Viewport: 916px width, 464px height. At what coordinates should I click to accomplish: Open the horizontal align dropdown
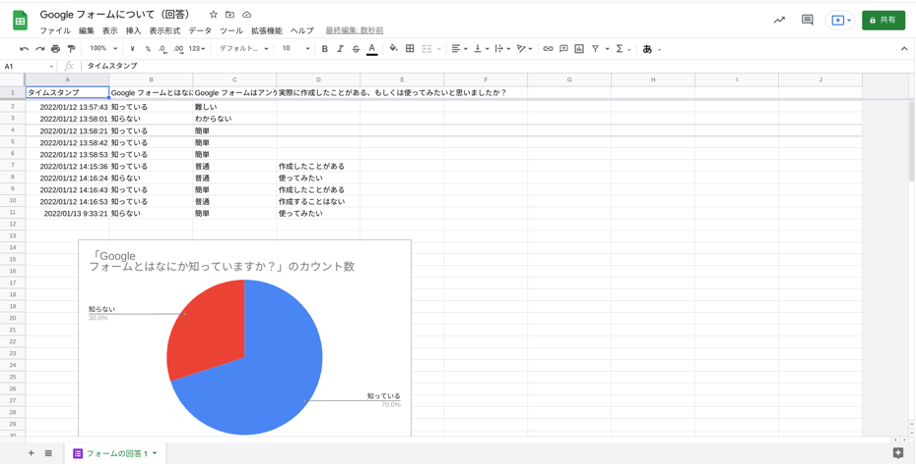460,49
